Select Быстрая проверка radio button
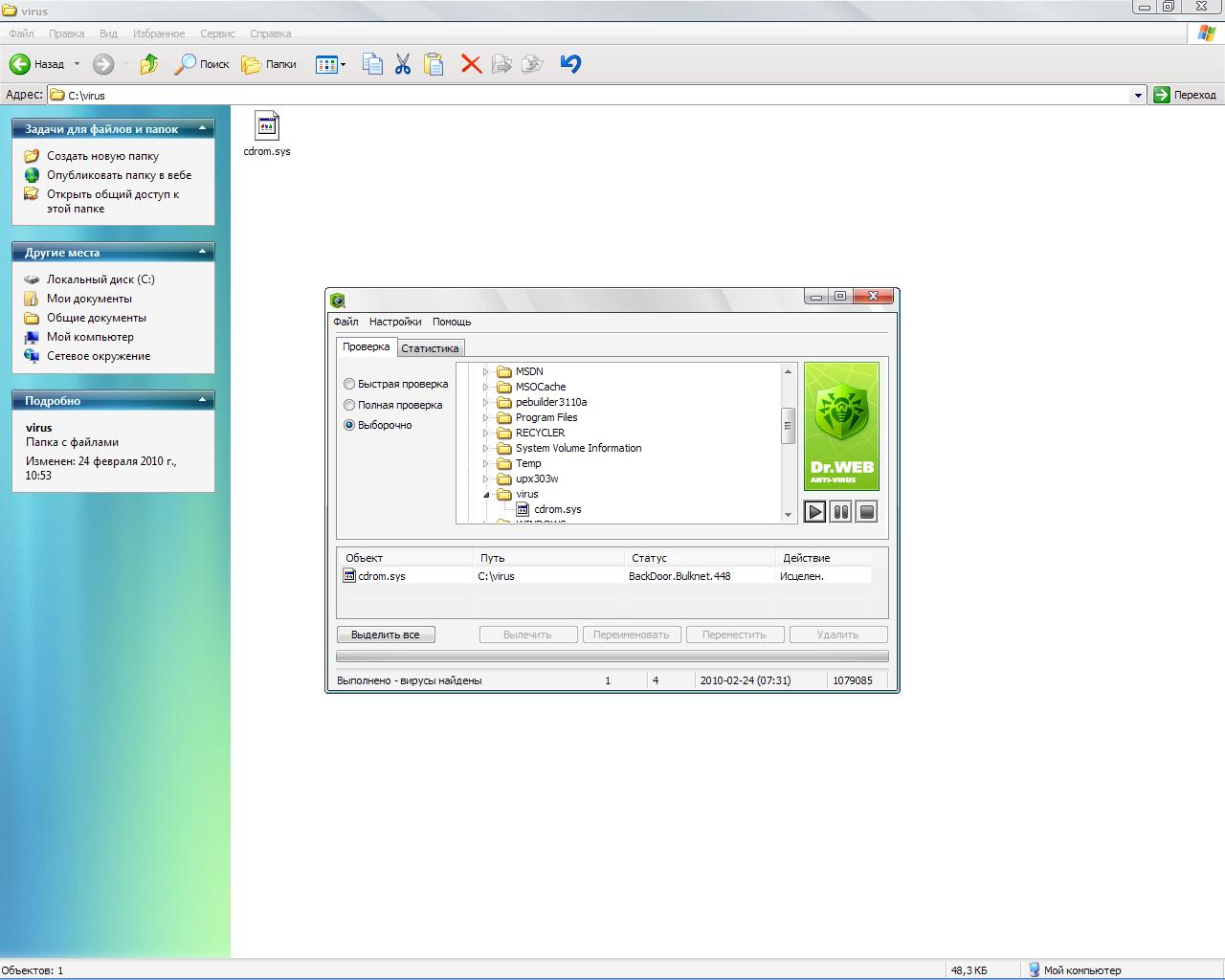1225x980 pixels. [x=349, y=384]
